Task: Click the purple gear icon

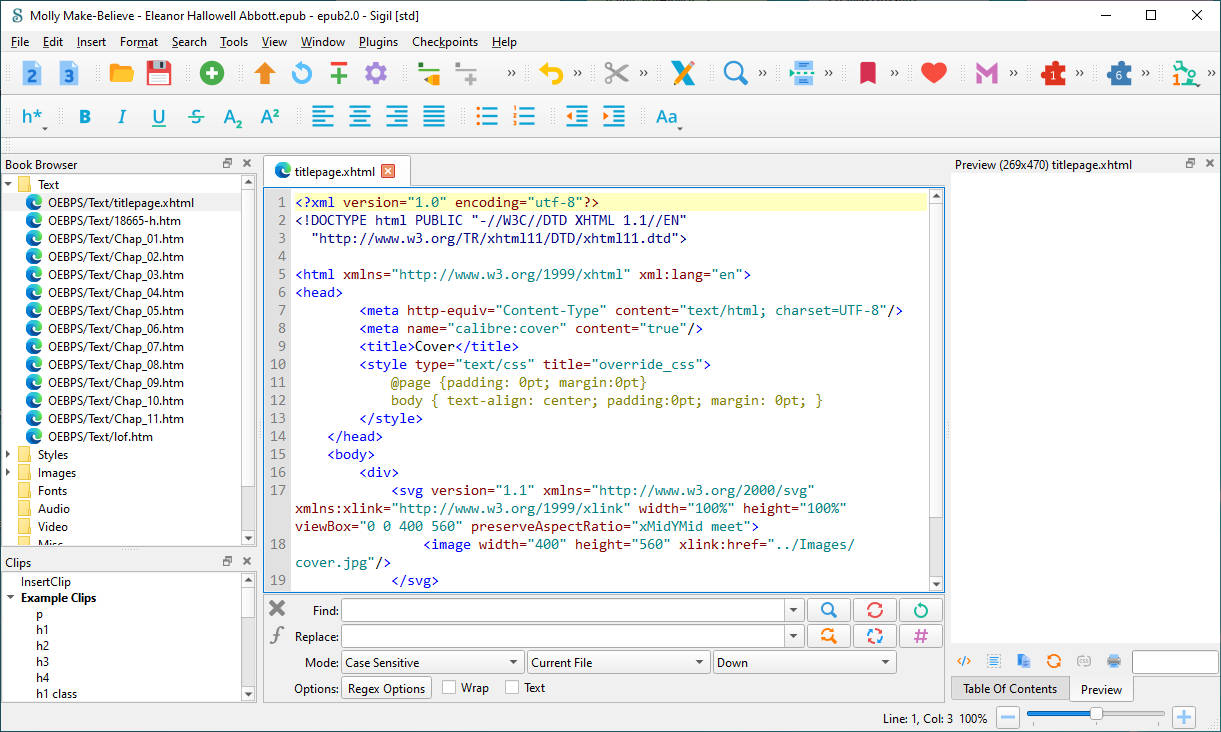Action: point(375,73)
